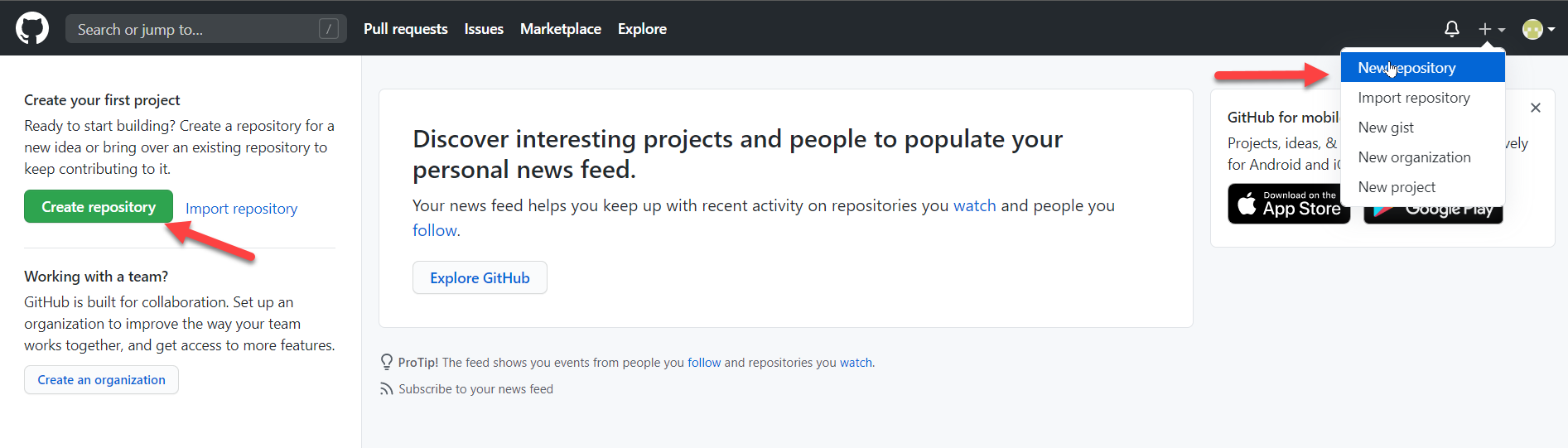Viewport: 1568px width, 448px height.
Task: Open Pull requests in the header
Action: click(406, 29)
